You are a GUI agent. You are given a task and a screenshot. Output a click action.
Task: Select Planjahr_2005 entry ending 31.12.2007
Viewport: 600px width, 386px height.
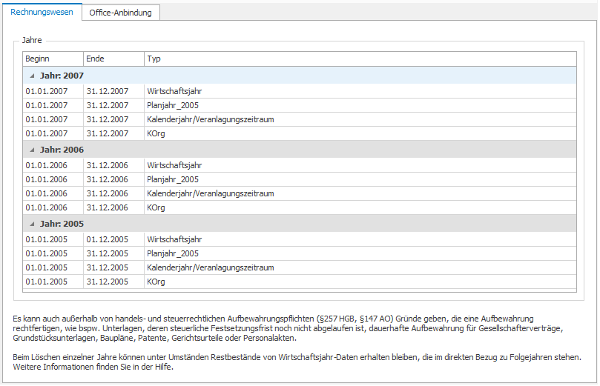pyautogui.click(x=299, y=105)
